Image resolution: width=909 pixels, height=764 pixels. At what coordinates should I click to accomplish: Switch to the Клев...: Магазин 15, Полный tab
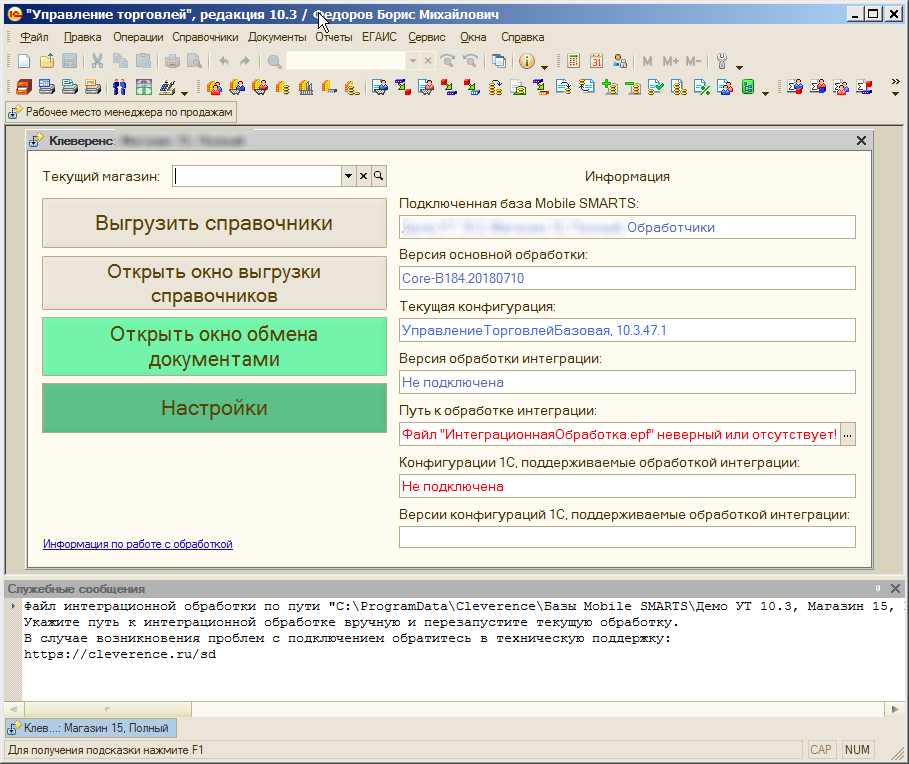coord(91,728)
